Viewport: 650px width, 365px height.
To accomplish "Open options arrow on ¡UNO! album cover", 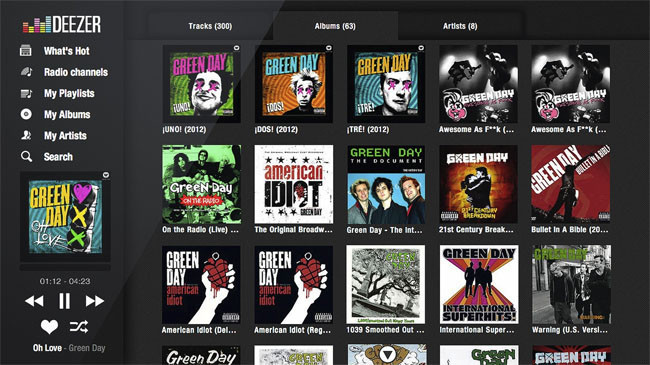I will click(236, 48).
